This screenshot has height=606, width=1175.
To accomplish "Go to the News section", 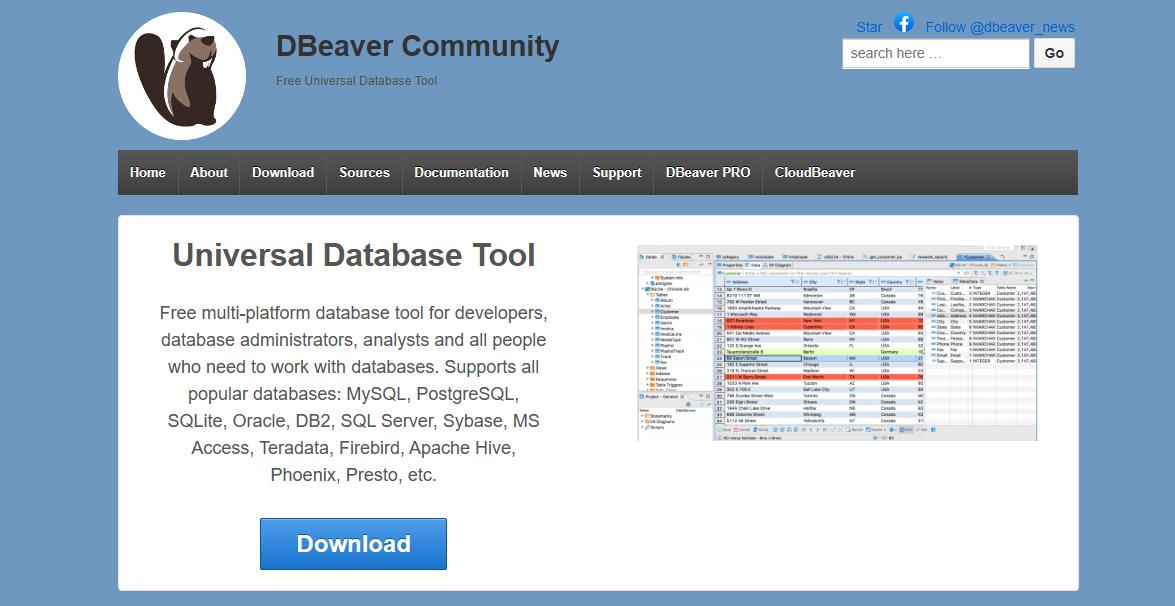I will coord(549,172).
